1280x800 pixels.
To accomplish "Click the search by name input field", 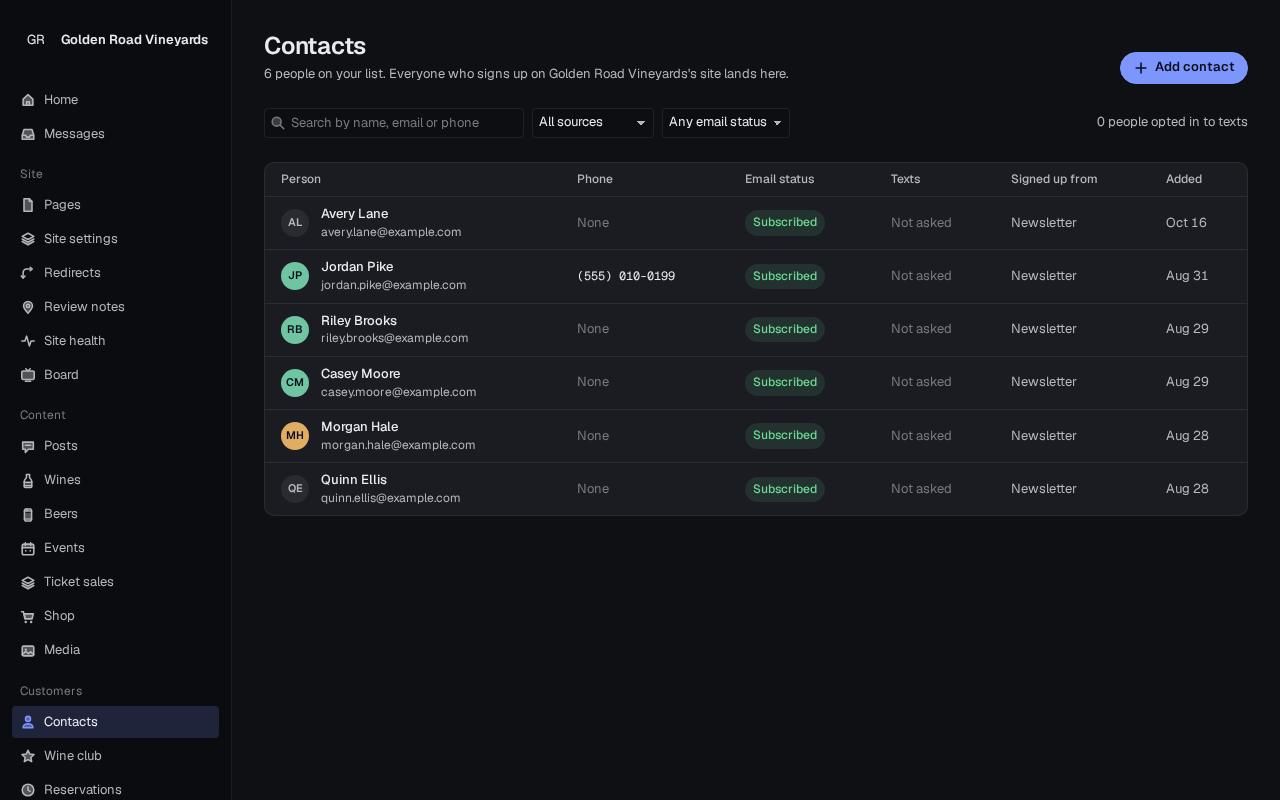I will 394,123.
